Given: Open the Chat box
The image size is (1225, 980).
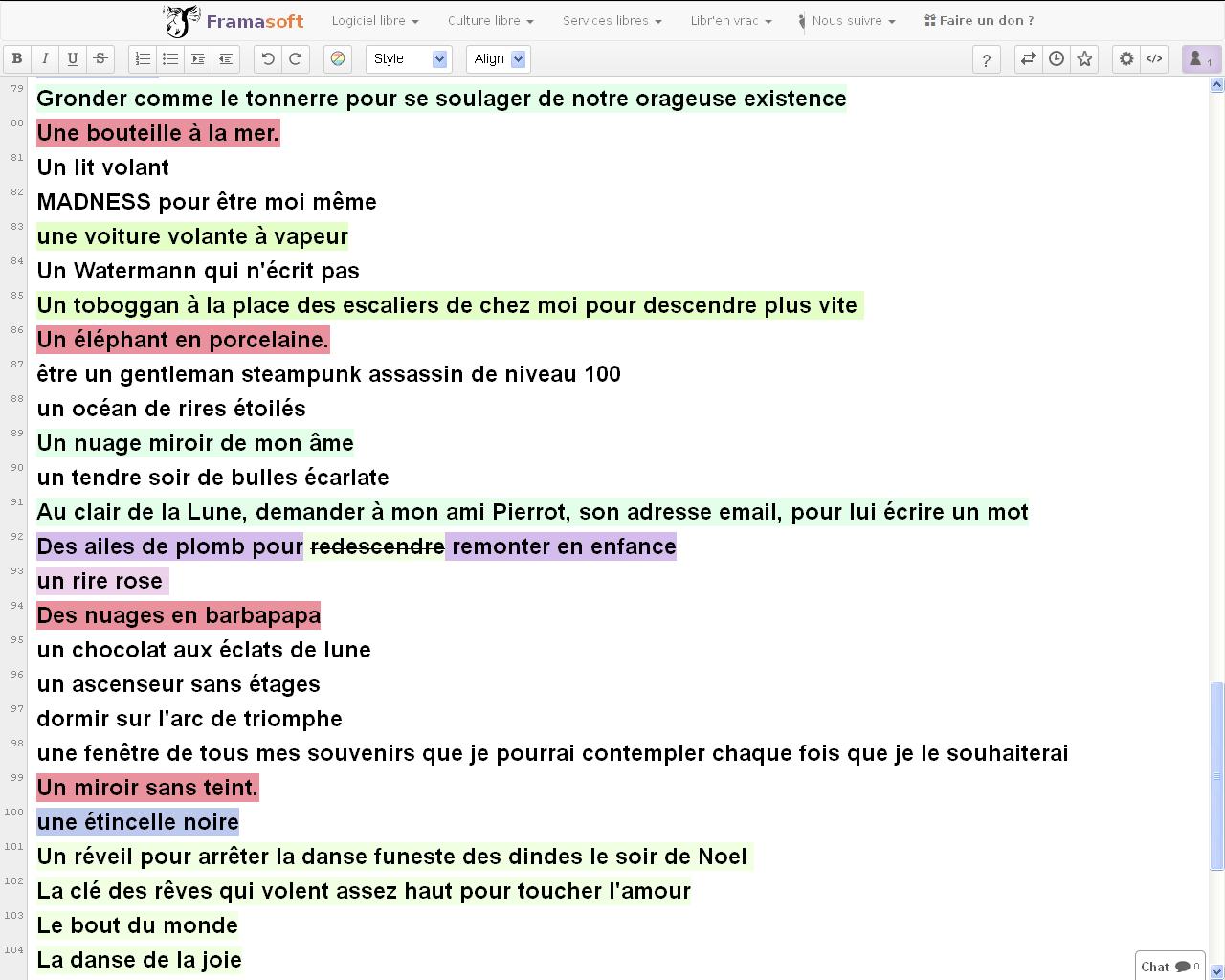Looking at the screenshot, I should pos(1169,966).
